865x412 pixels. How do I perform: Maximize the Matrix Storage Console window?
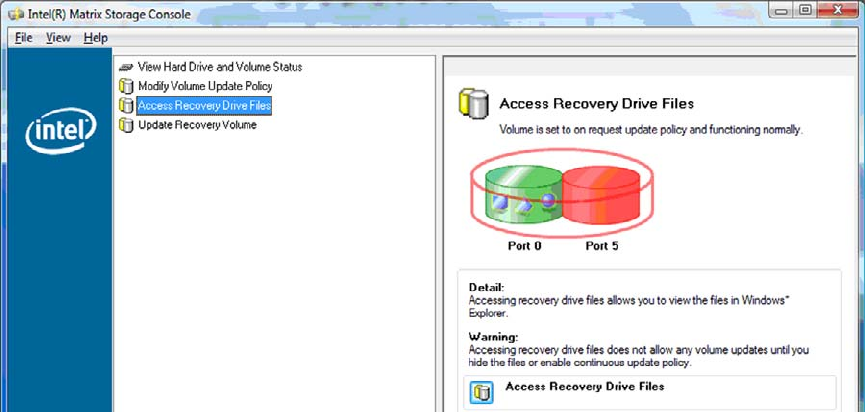click(x=806, y=9)
